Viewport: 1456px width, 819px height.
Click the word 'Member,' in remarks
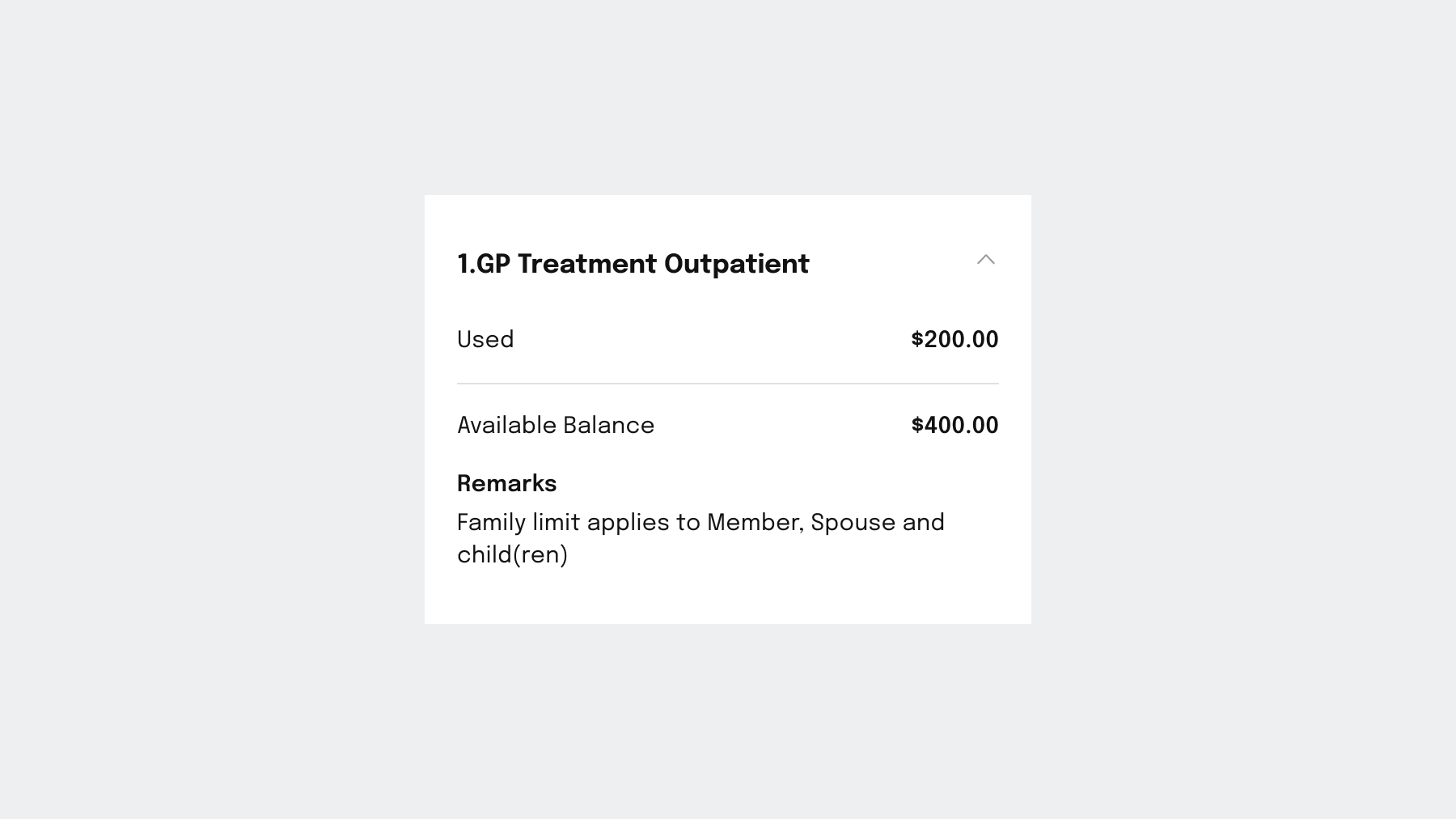(x=755, y=523)
